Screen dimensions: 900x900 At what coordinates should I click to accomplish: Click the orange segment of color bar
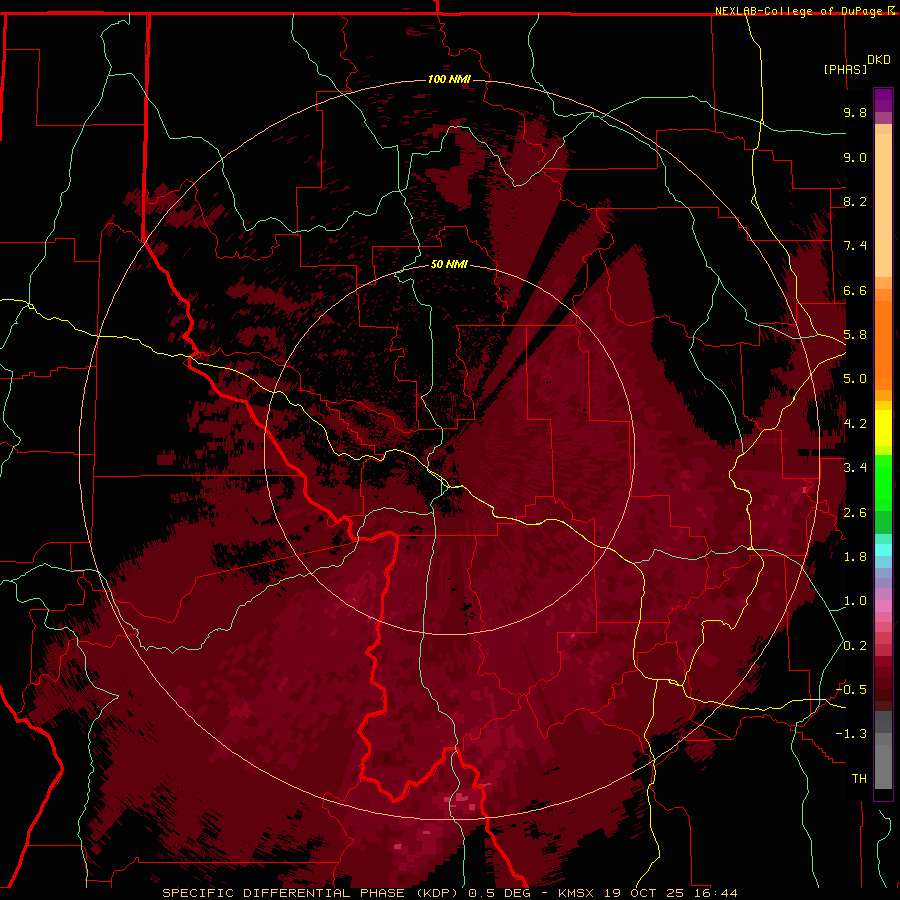[883, 339]
